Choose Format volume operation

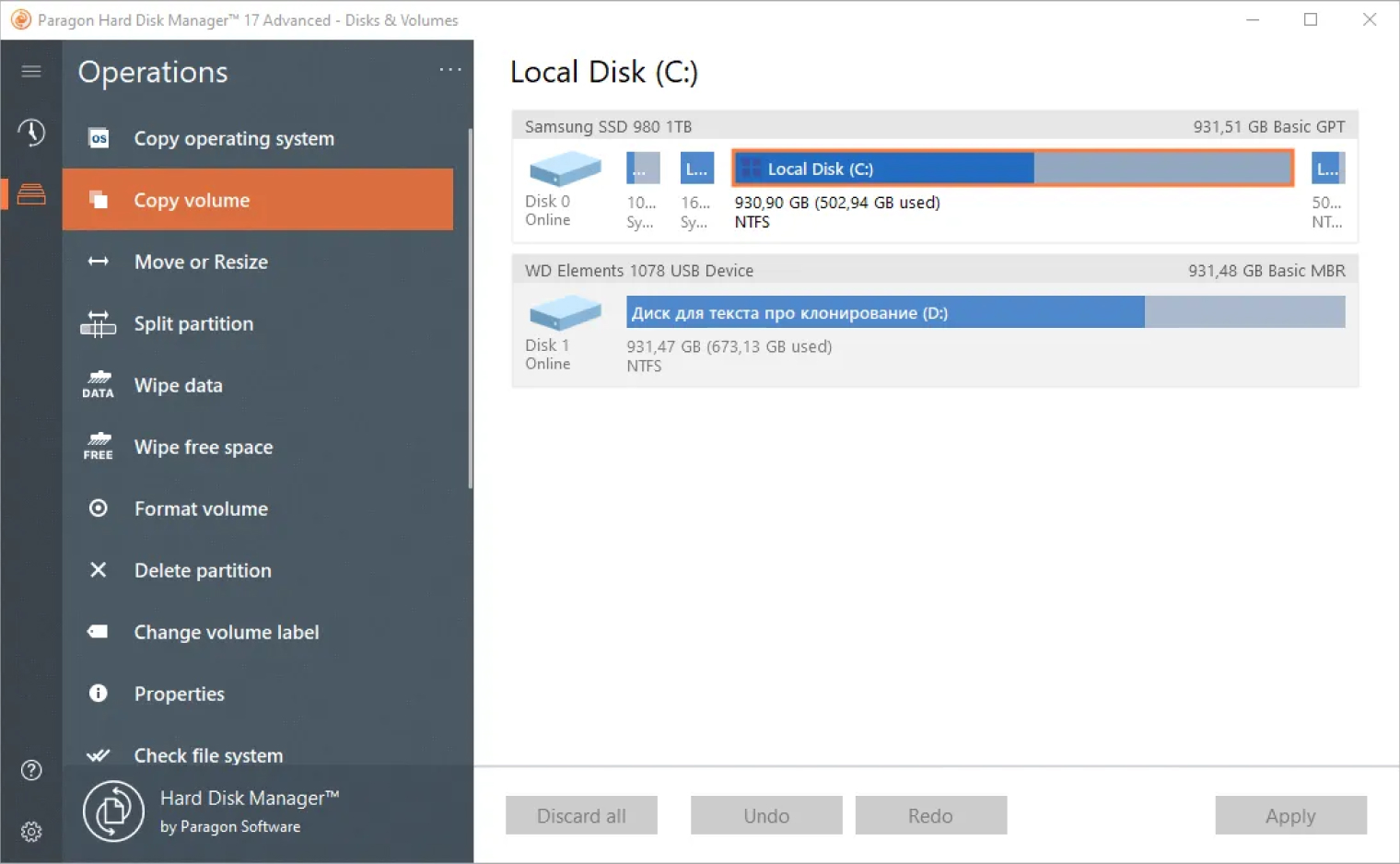[258, 508]
